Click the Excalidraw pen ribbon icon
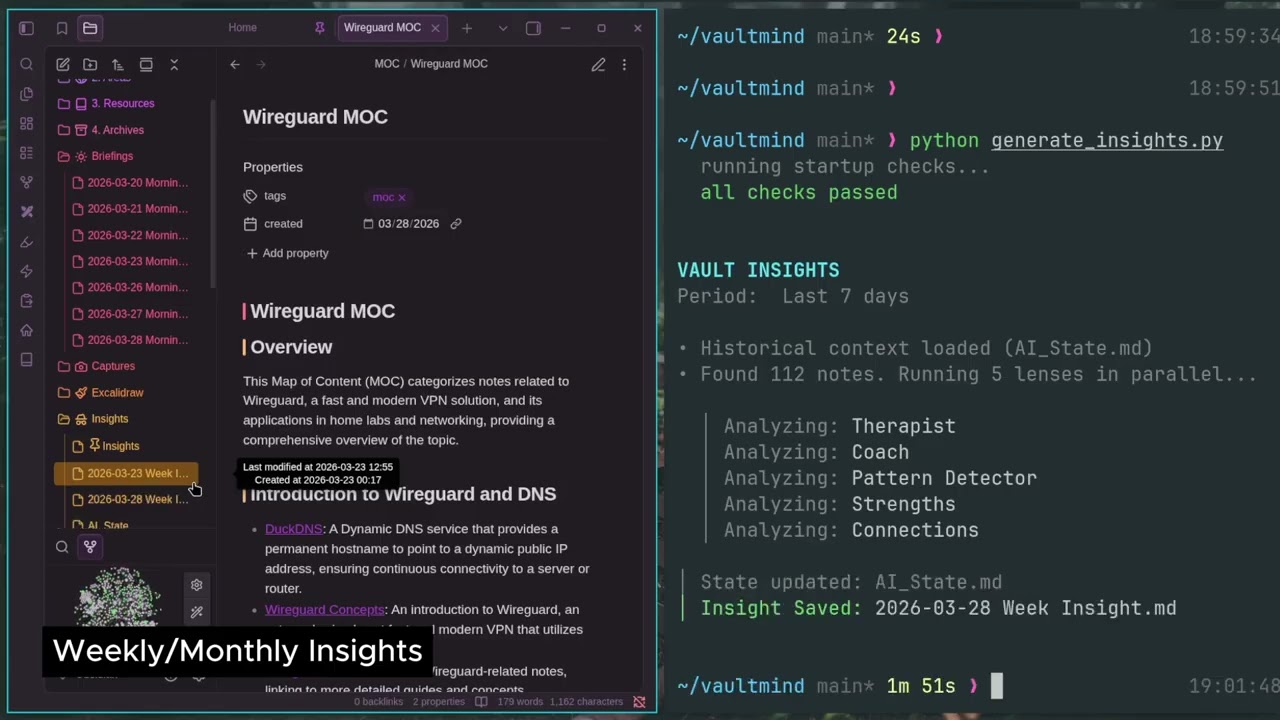1280x720 pixels. pos(27,242)
